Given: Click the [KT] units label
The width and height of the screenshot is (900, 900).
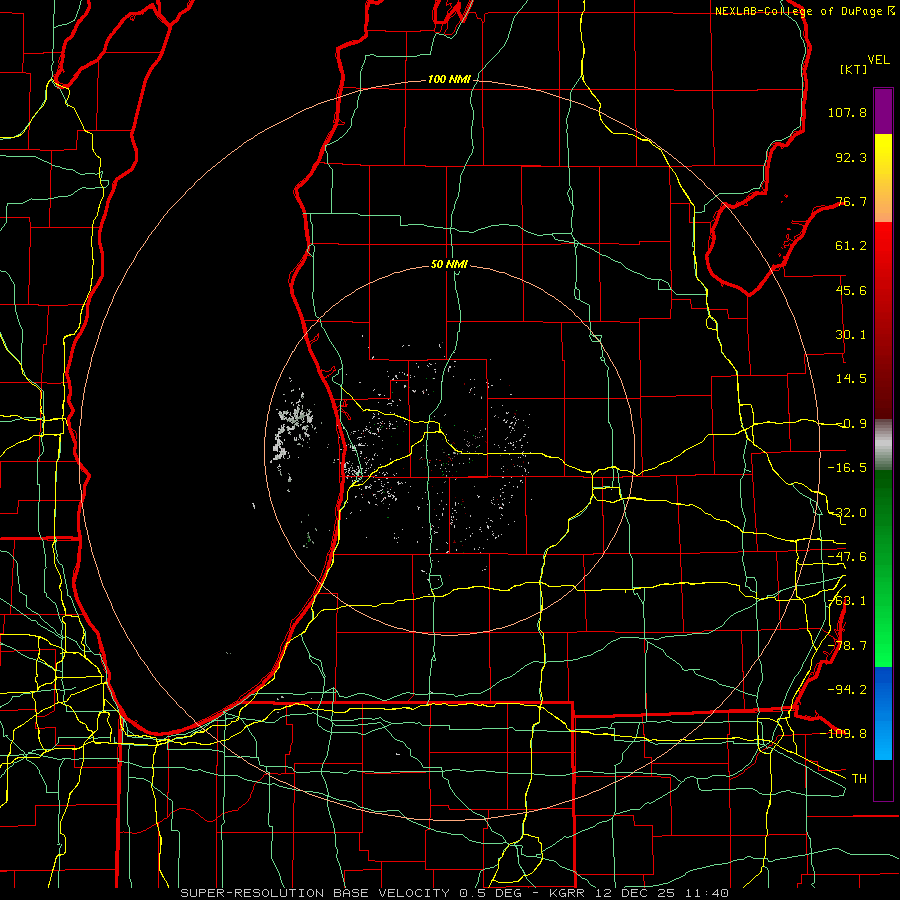Looking at the screenshot, I should point(854,69).
